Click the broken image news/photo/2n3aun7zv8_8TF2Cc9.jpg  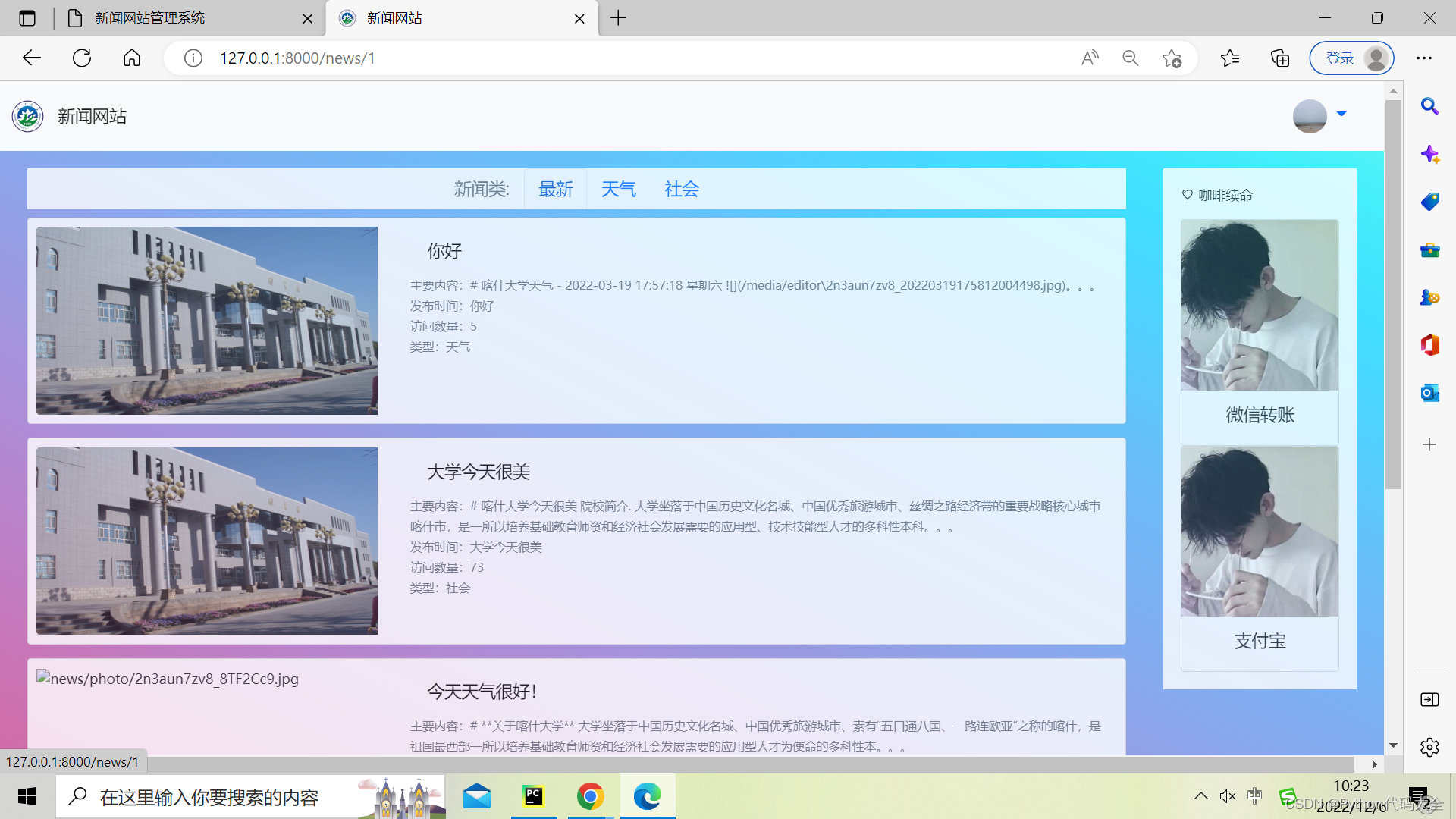click(168, 679)
